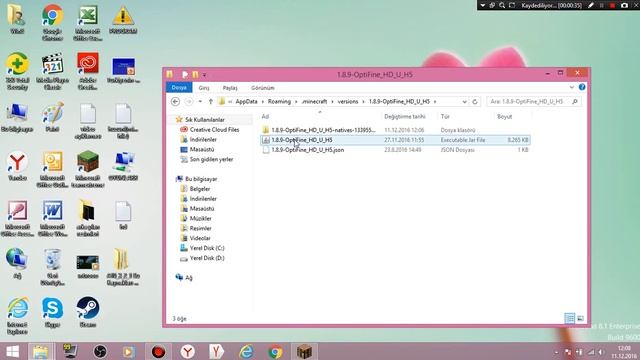640x360 pixels.
Task: Select the 1.8.9-OptiFine_HD_U_H5 jar file
Action: [x=395, y=140]
